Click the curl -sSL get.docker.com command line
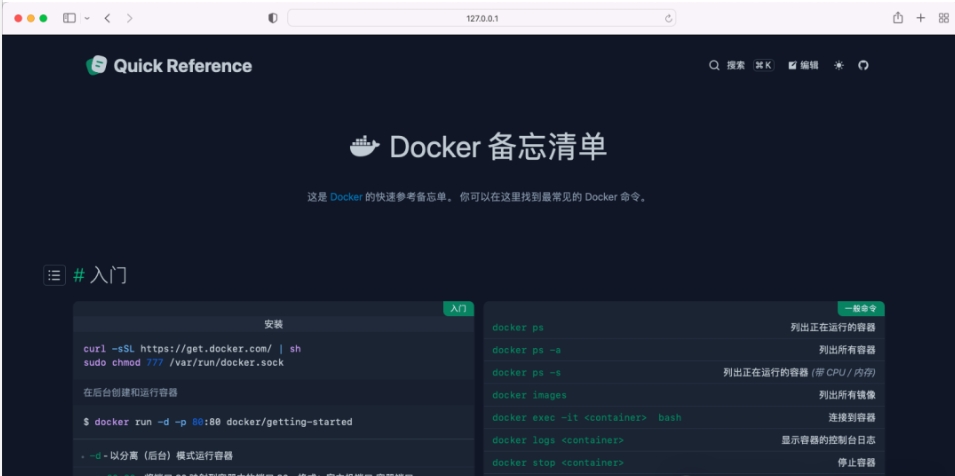Viewport: 955px width, 476px height. pyautogui.click(x=192, y=349)
